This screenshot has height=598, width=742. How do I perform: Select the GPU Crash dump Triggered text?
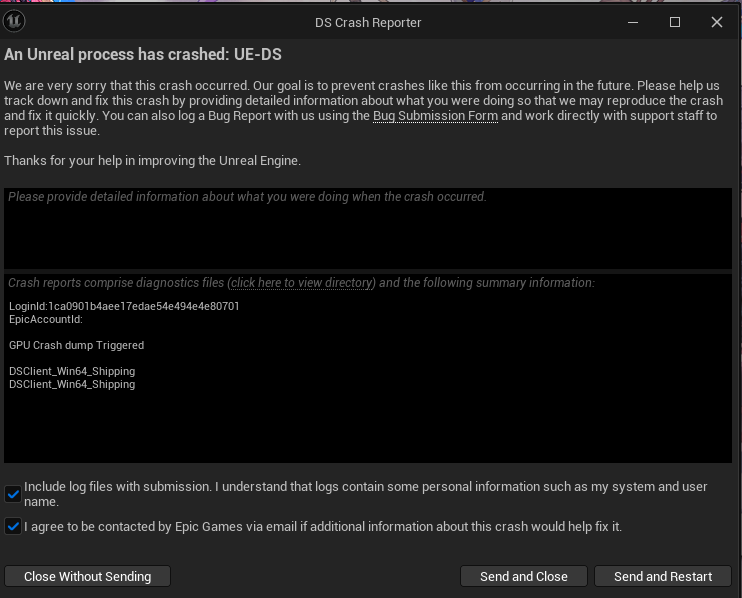[77, 345]
